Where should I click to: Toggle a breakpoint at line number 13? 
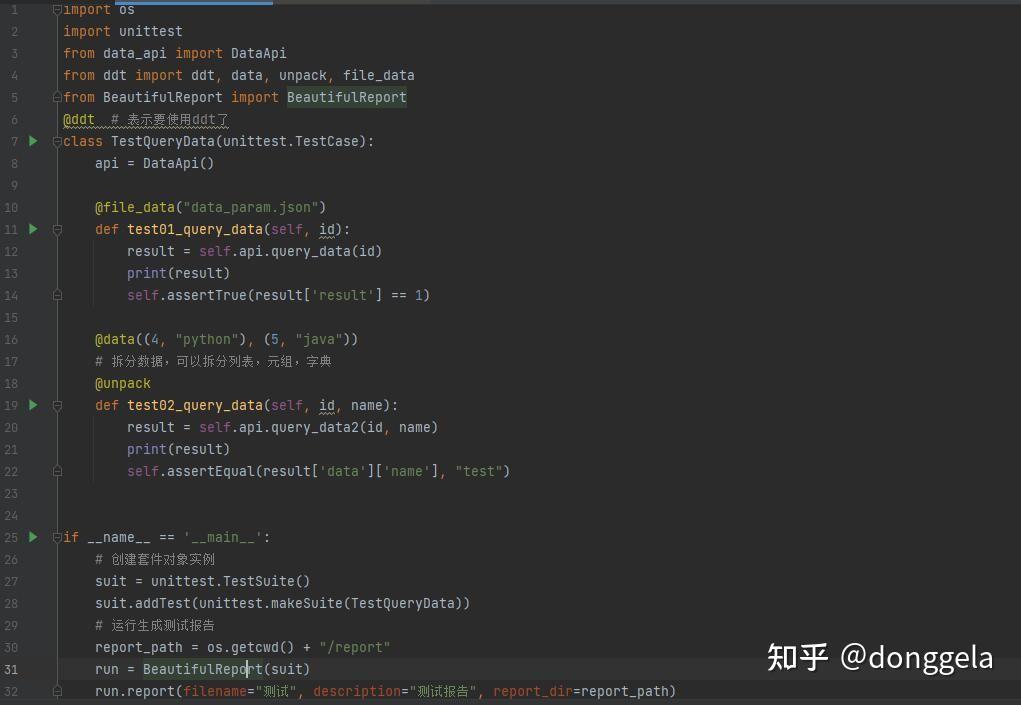click(11, 273)
